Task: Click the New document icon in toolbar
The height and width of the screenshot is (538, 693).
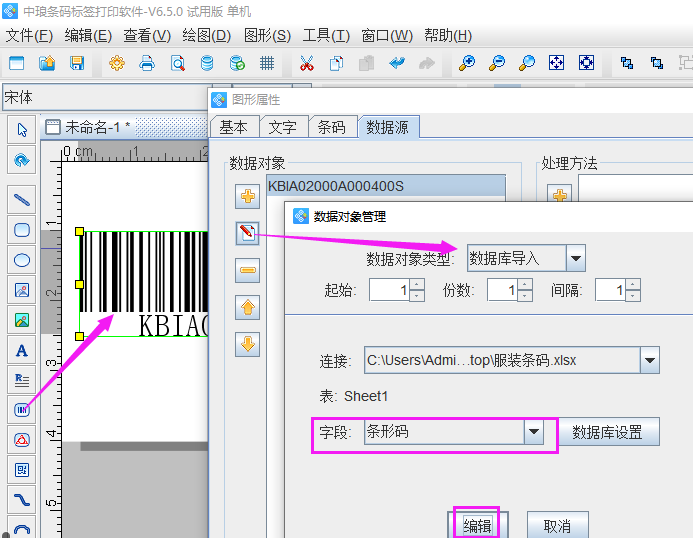Action: pyautogui.click(x=16, y=63)
